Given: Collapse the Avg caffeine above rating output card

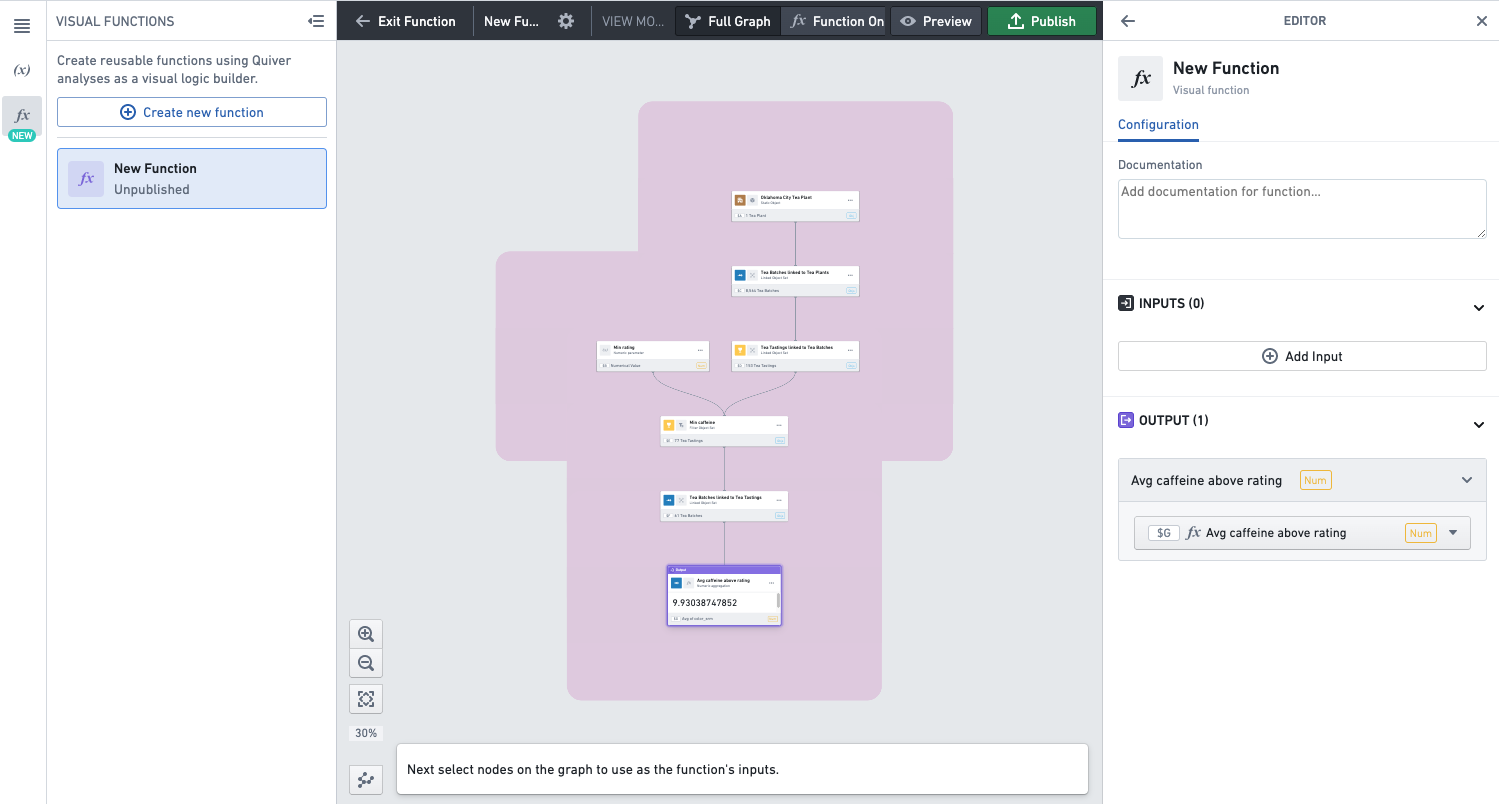Looking at the screenshot, I should (1467, 480).
